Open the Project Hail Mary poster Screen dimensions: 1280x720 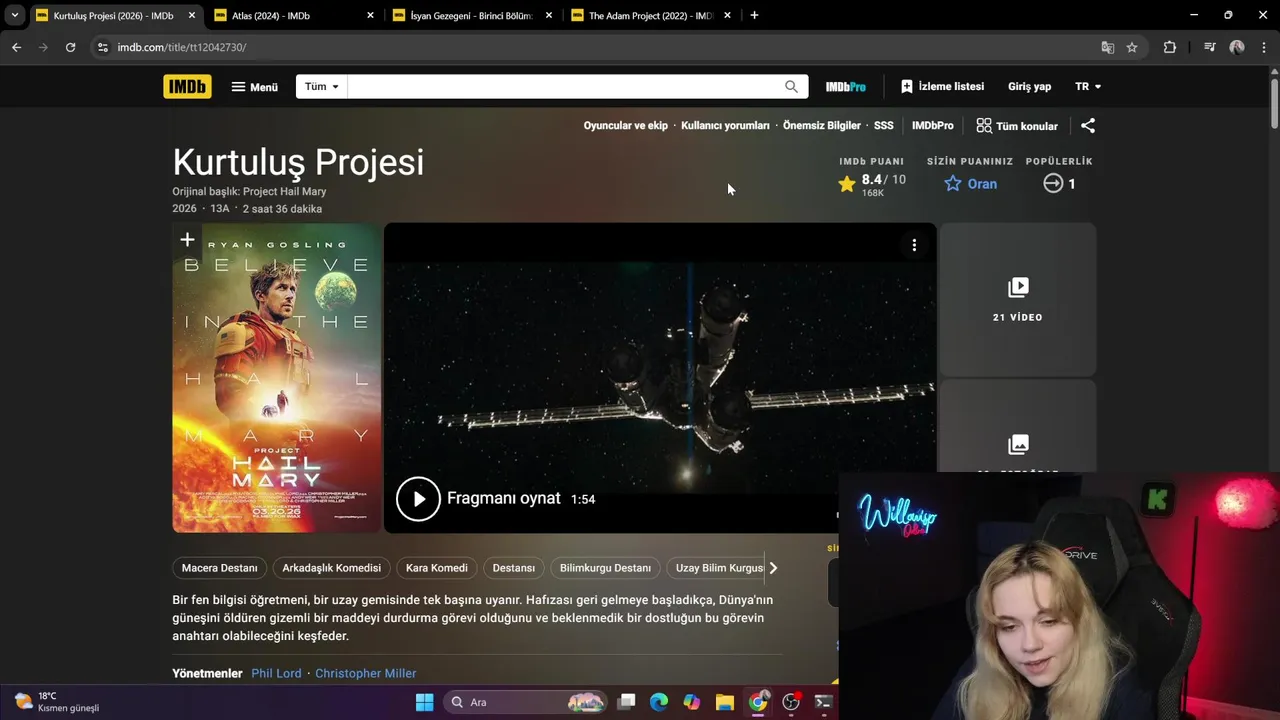[x=277, y=378]
